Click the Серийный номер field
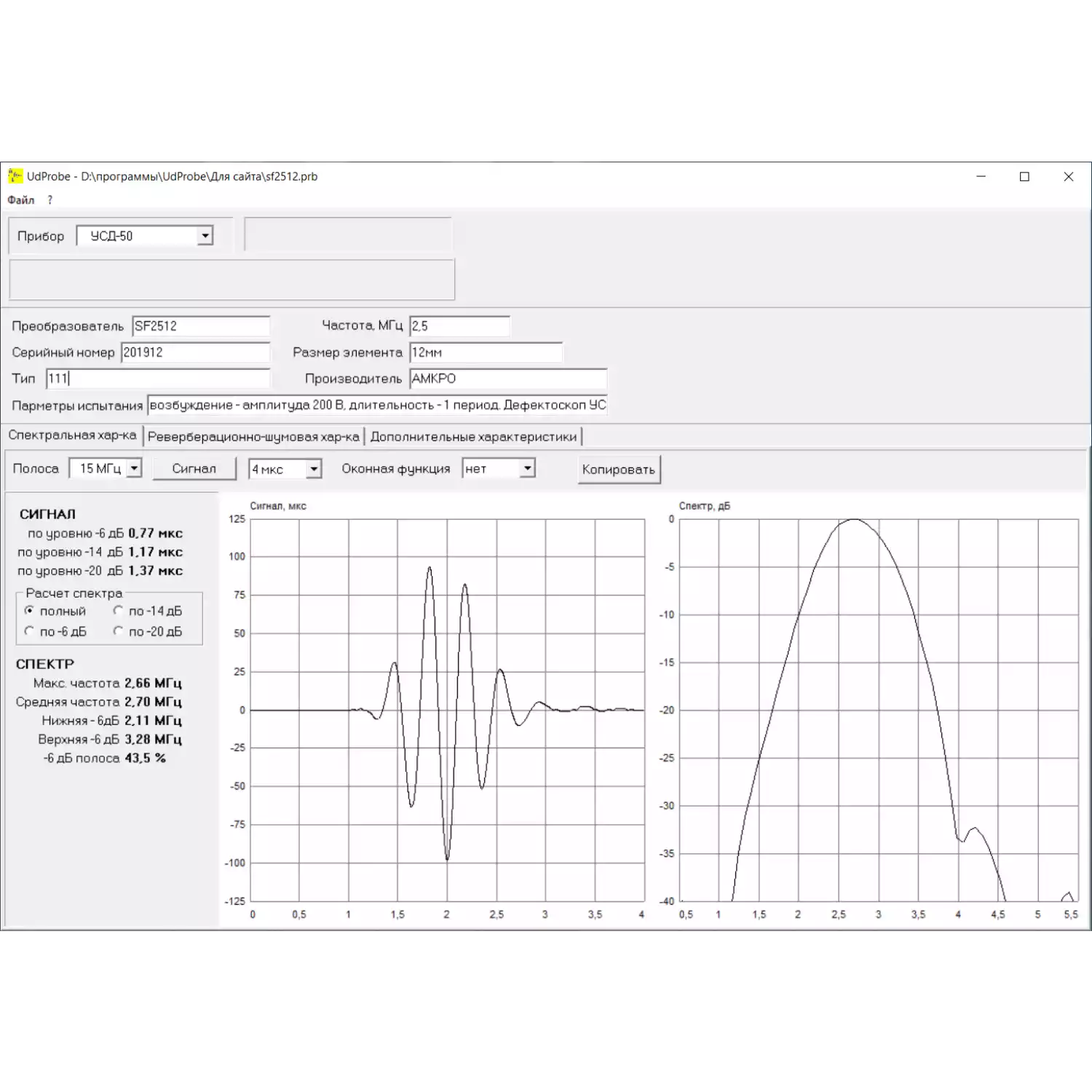This screenshot has width=1092, height=1092. pyautogui.click(x=194, y=352)
